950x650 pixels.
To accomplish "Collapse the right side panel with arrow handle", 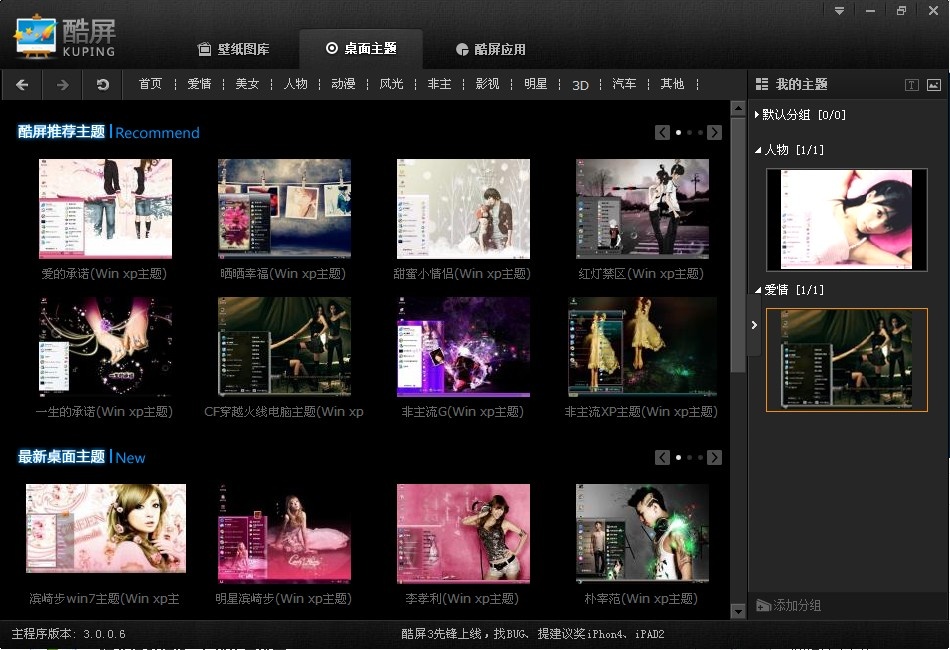I will pyautogui.click(x=753, y=325).
